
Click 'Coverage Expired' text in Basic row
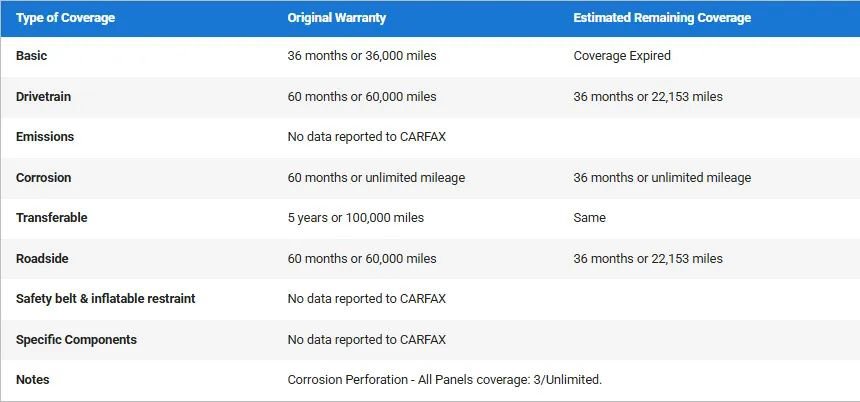tap(622, 56)
